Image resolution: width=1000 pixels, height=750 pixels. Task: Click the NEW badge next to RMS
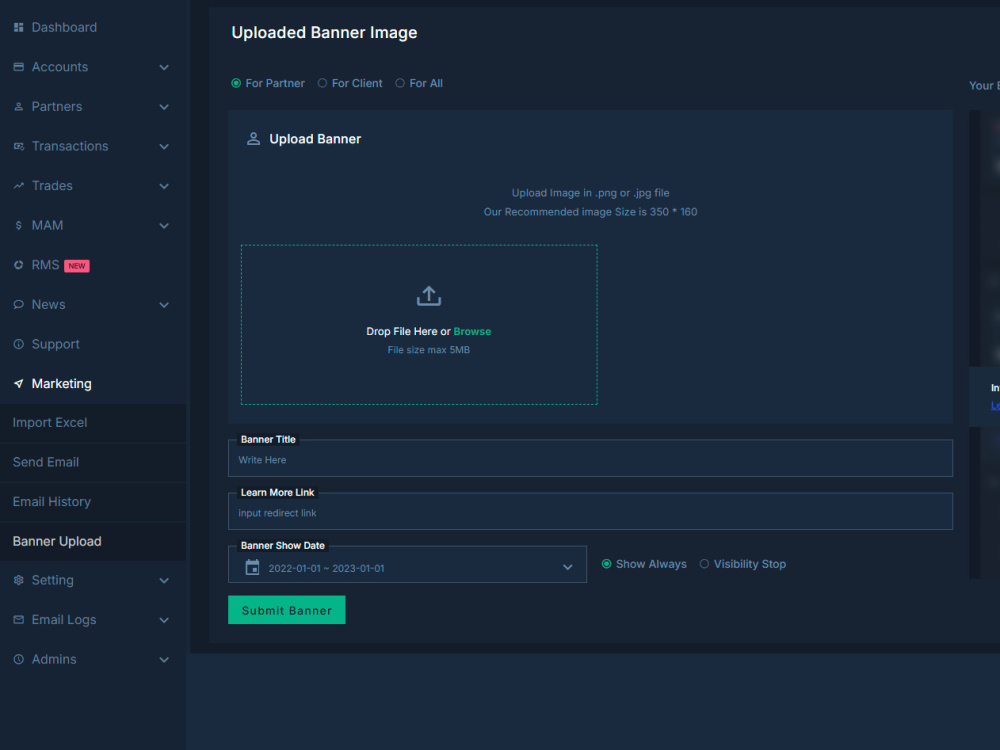point(77,266)
